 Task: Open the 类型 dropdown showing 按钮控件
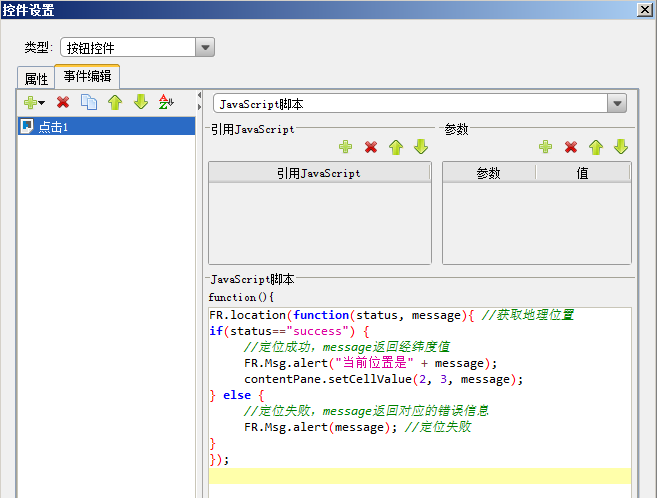point(205,47)
